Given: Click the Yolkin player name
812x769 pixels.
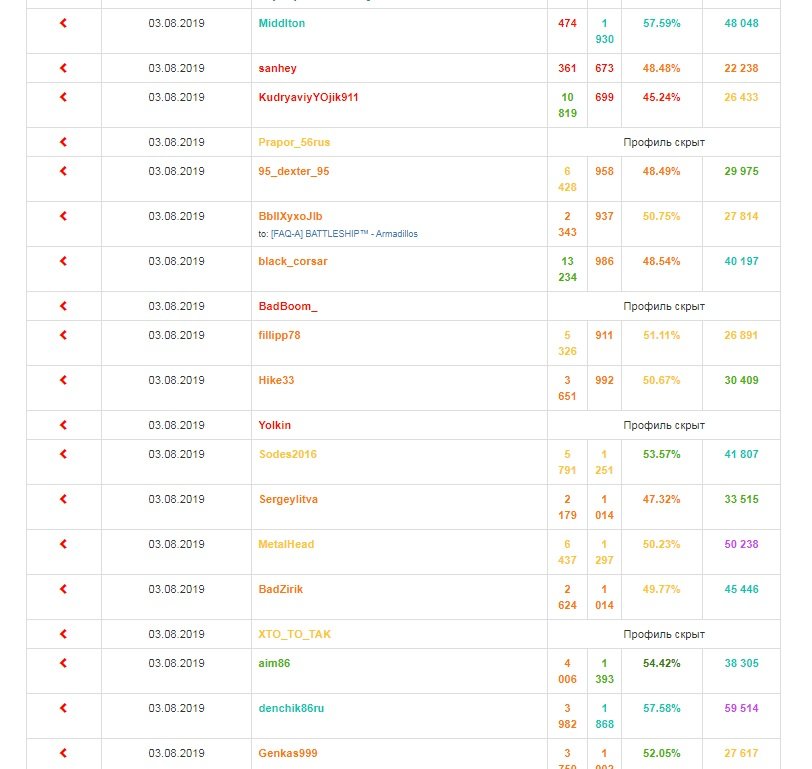Looking at the screenshot, I should [x=274, y=426].
